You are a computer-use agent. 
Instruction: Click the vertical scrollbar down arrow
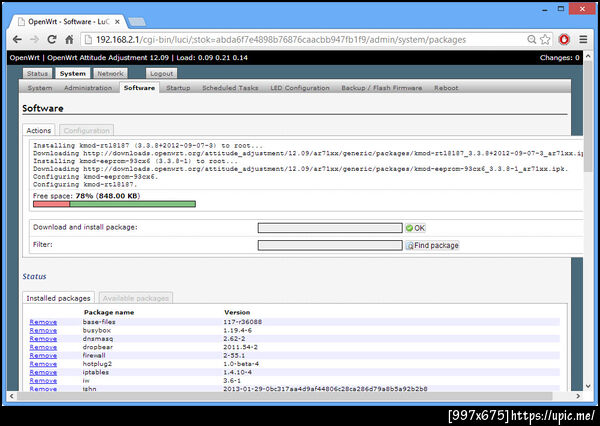pyautogui.click(x=589, y=386)
